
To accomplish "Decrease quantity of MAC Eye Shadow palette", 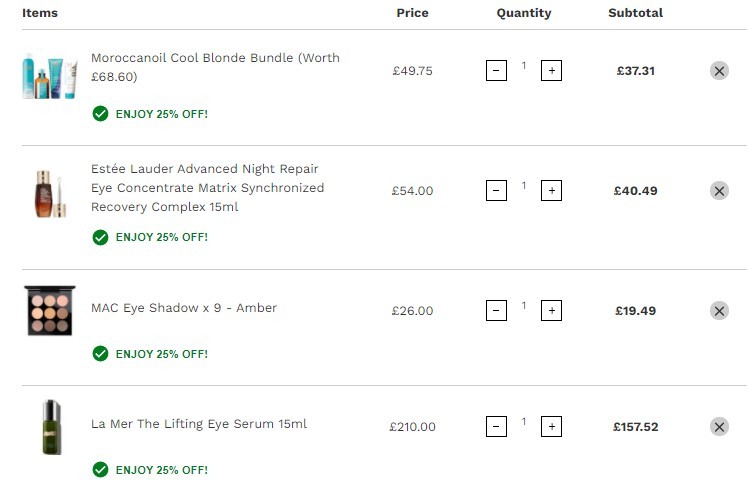I will click(x=496, y=310).
